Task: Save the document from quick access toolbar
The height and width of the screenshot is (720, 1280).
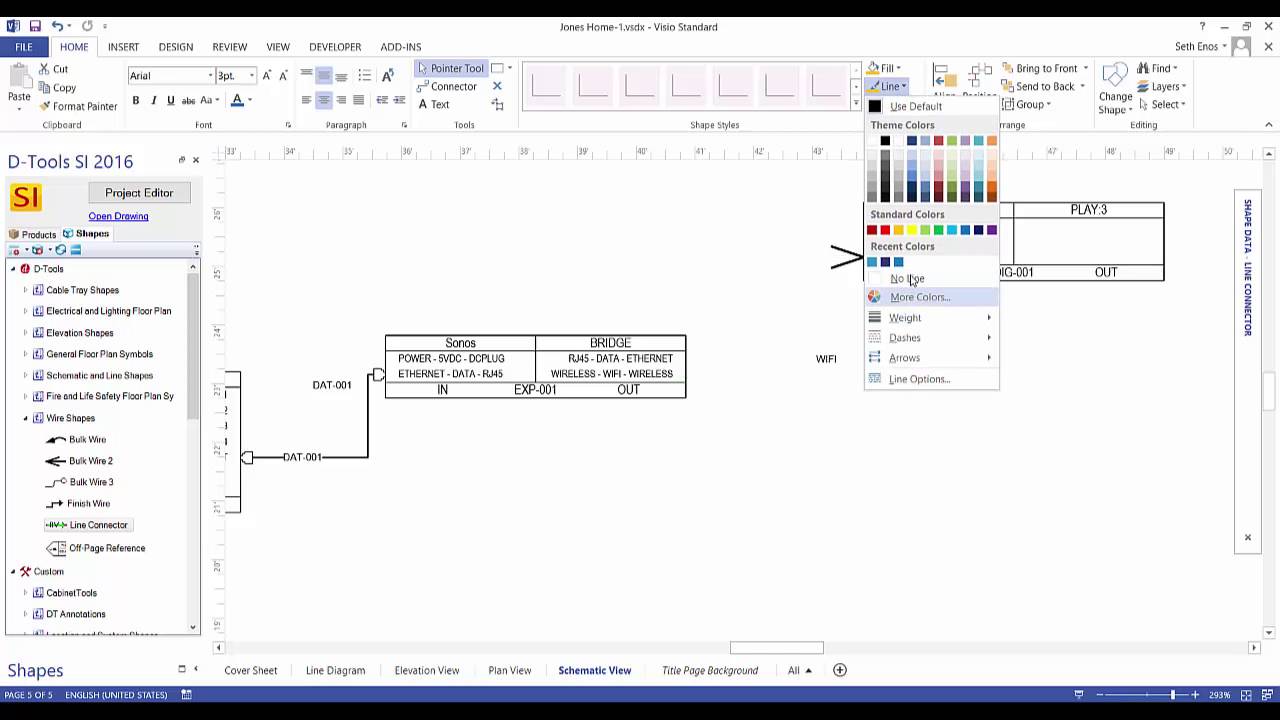Action: [x=35, y=26]
